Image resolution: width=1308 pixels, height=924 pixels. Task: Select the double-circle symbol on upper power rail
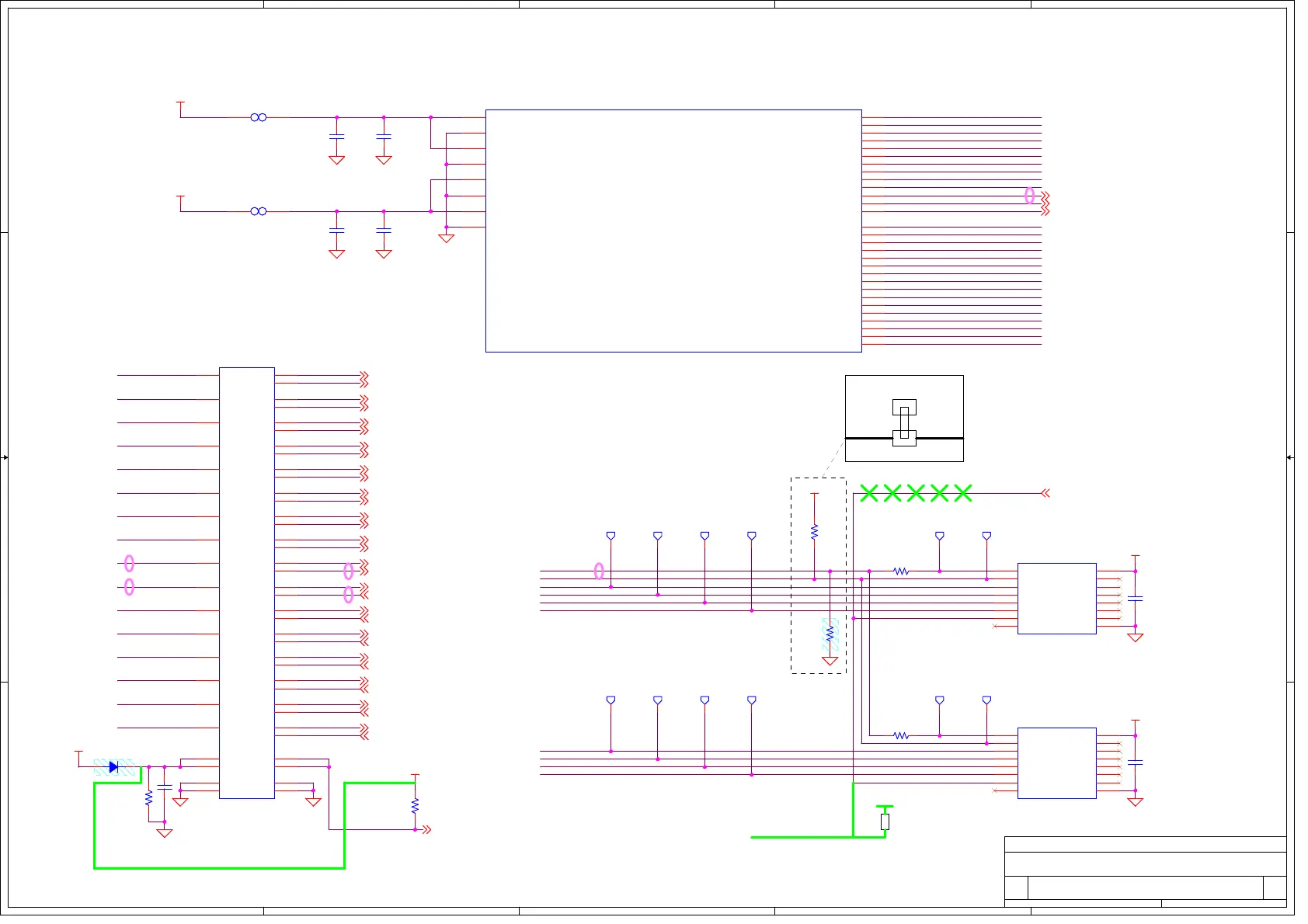259,117
